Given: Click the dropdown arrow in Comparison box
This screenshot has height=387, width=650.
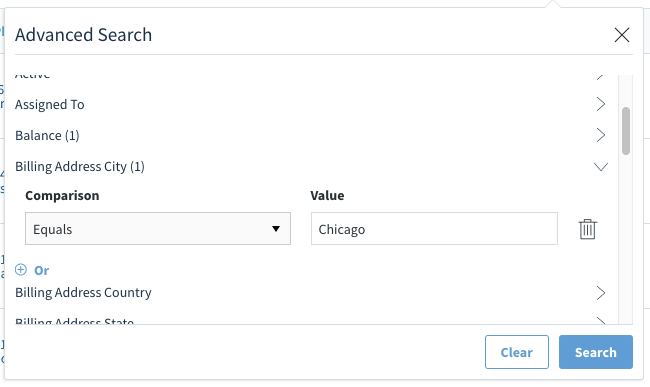Looking at the screenshot, I should tap(276, 229).
